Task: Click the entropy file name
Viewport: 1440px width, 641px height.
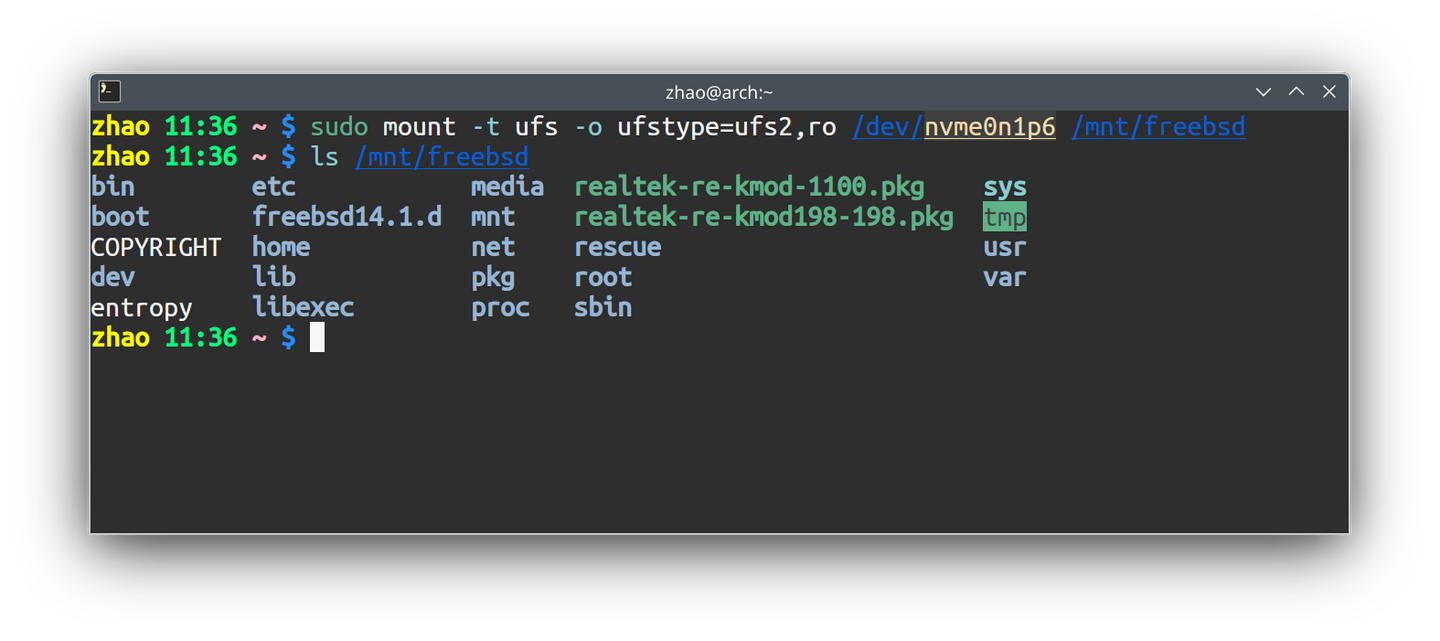Action: click(x=141, y=308)
